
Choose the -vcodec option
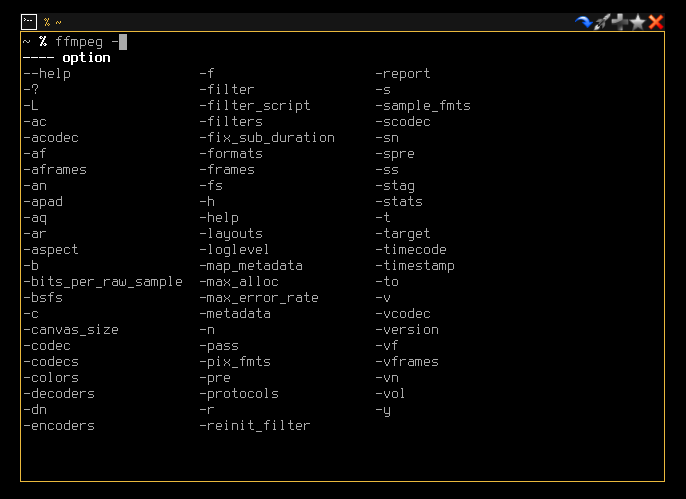pyautogui.click(x=403, y=314)
